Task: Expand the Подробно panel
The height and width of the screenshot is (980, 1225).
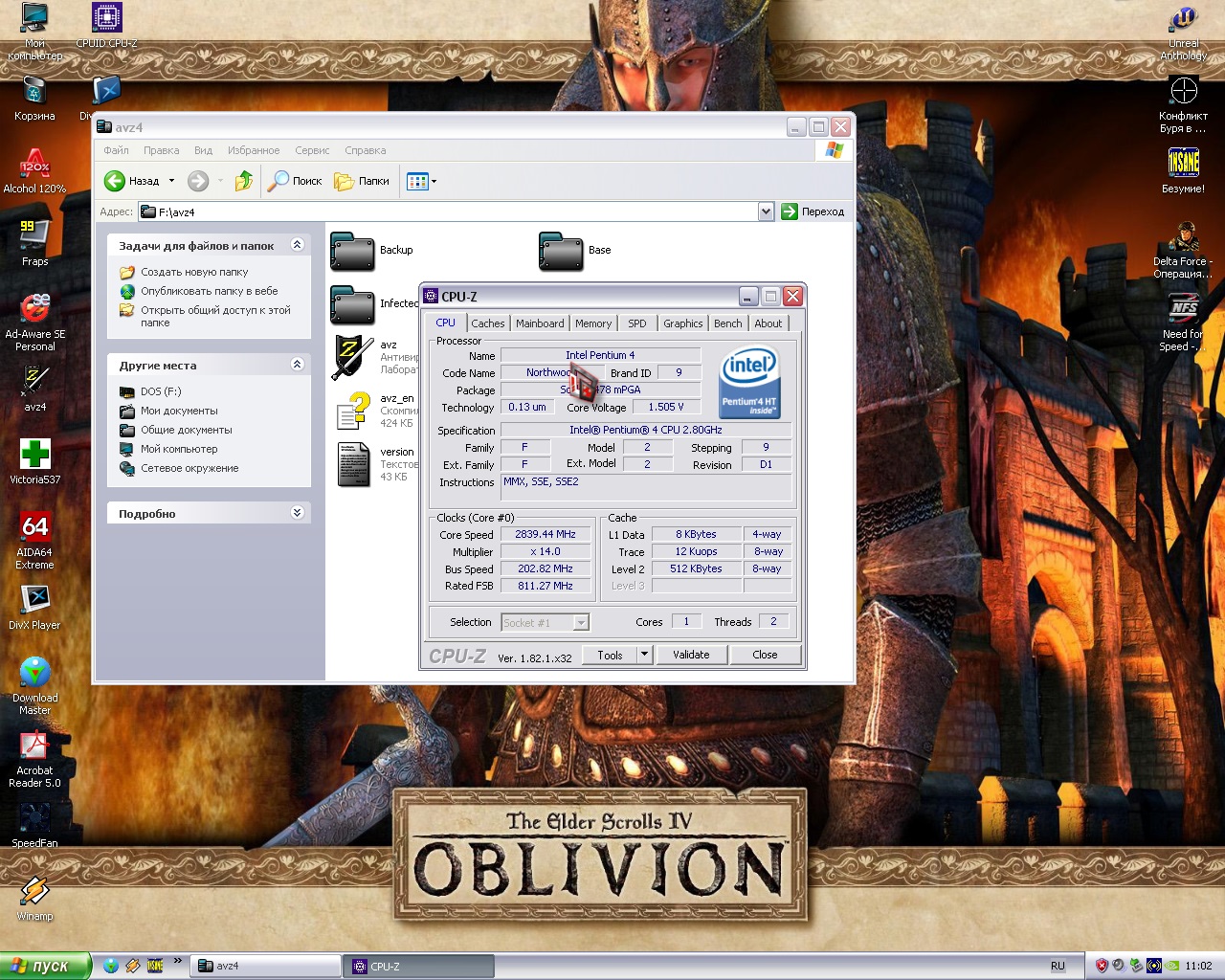Action: [297, 513]
